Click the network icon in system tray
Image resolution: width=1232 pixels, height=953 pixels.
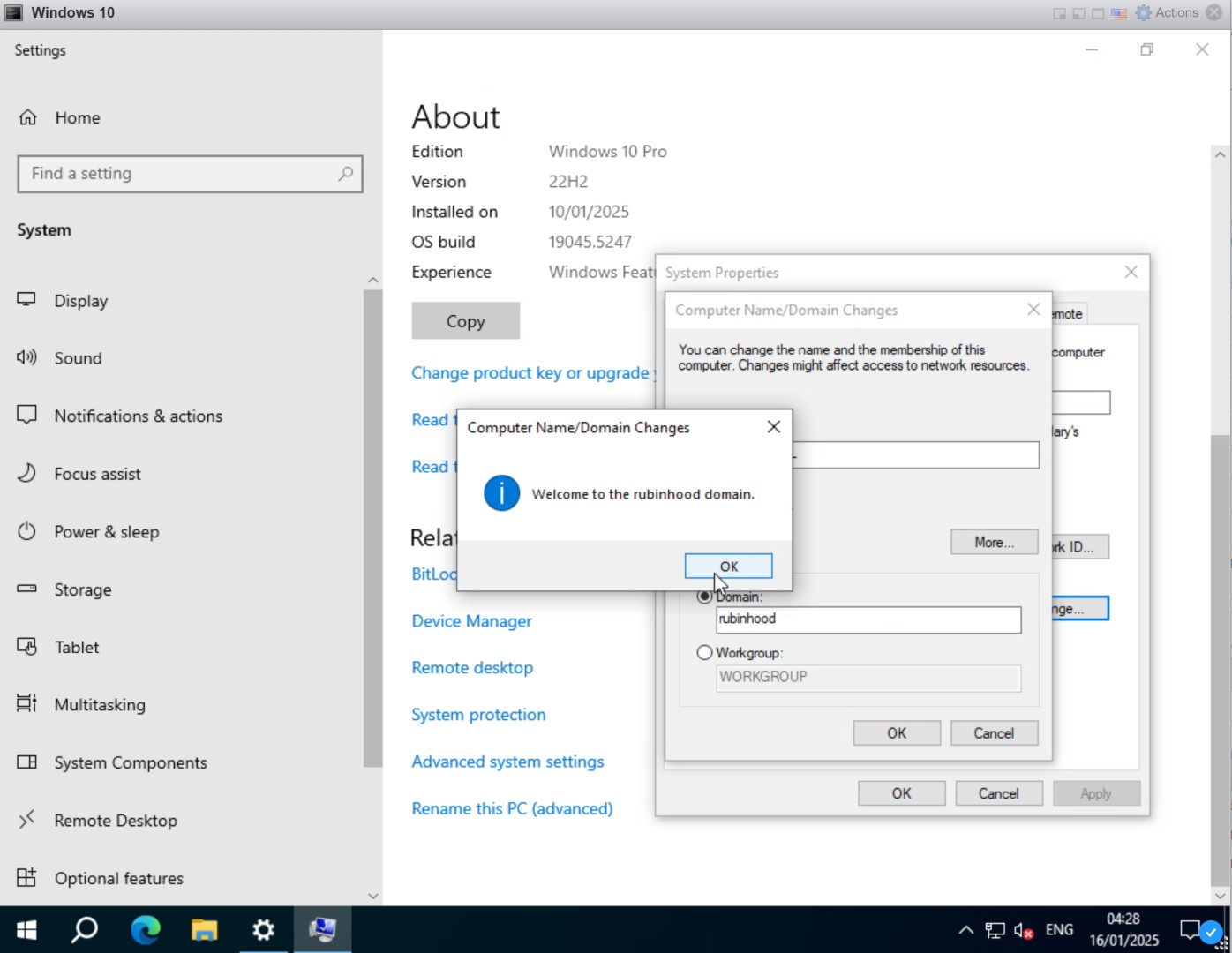coord(995,930)
